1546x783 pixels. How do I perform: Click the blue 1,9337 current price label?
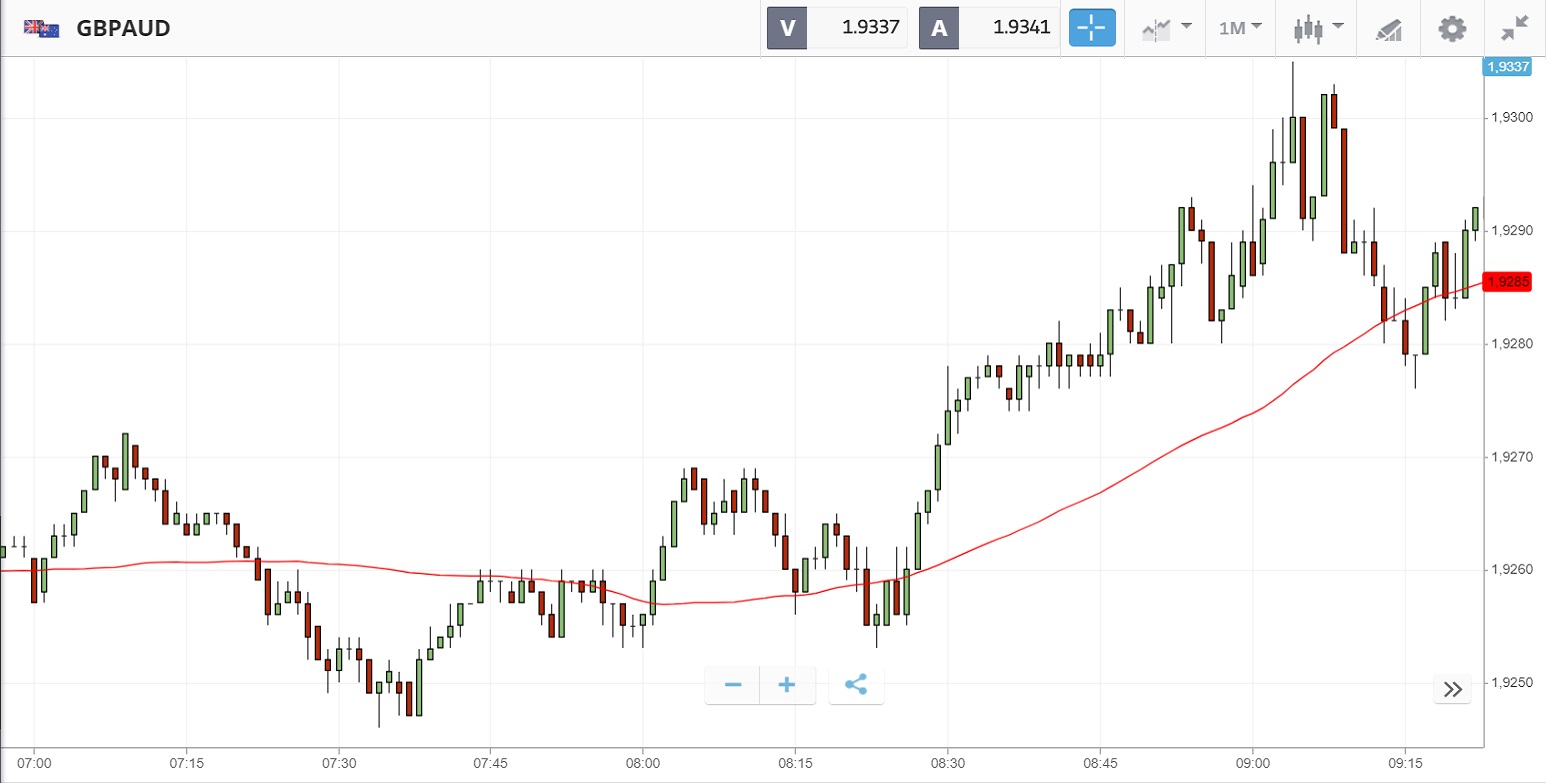pyautogui.click(x=1507, y=67)
